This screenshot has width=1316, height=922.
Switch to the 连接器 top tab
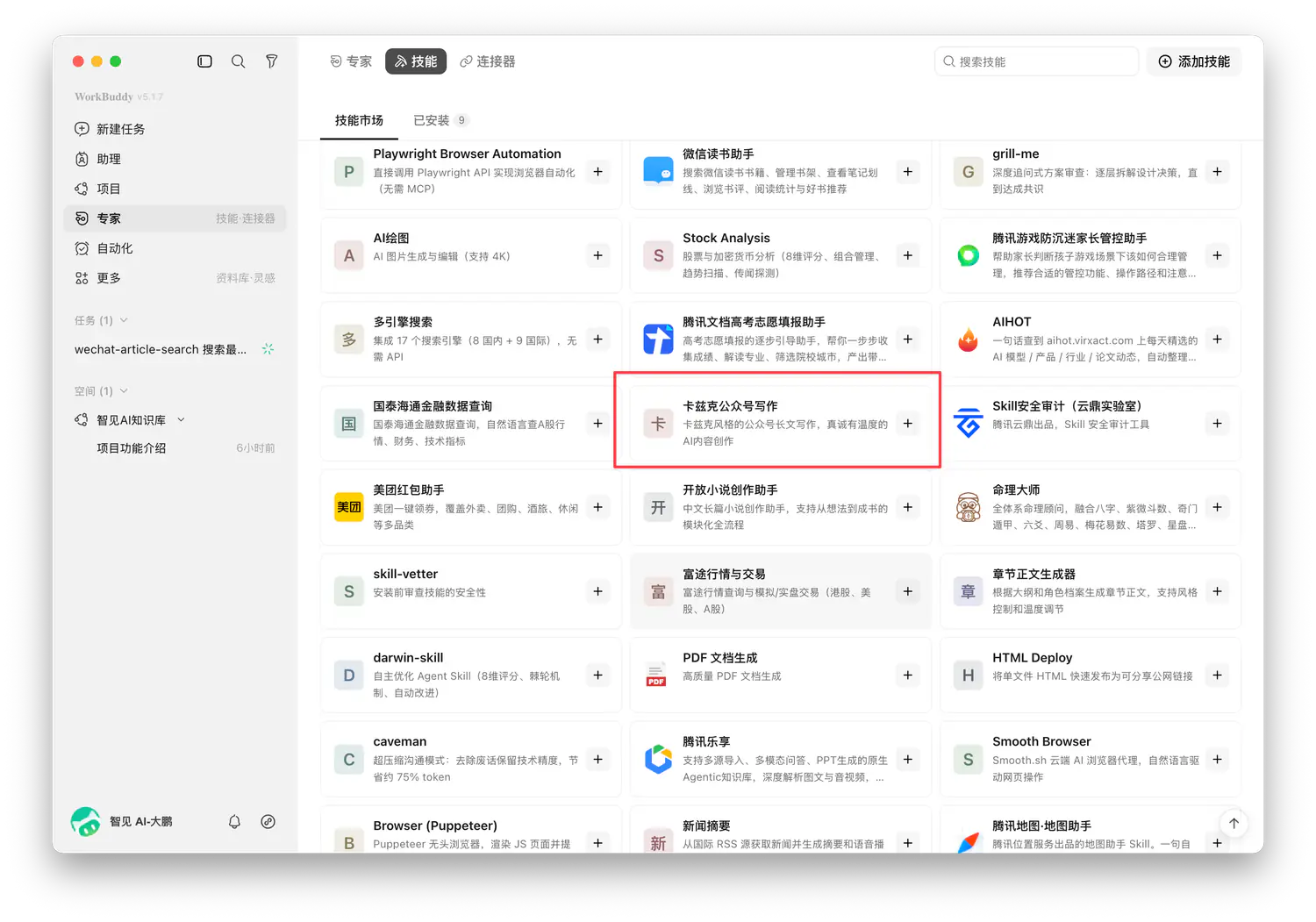coord(488,61)
